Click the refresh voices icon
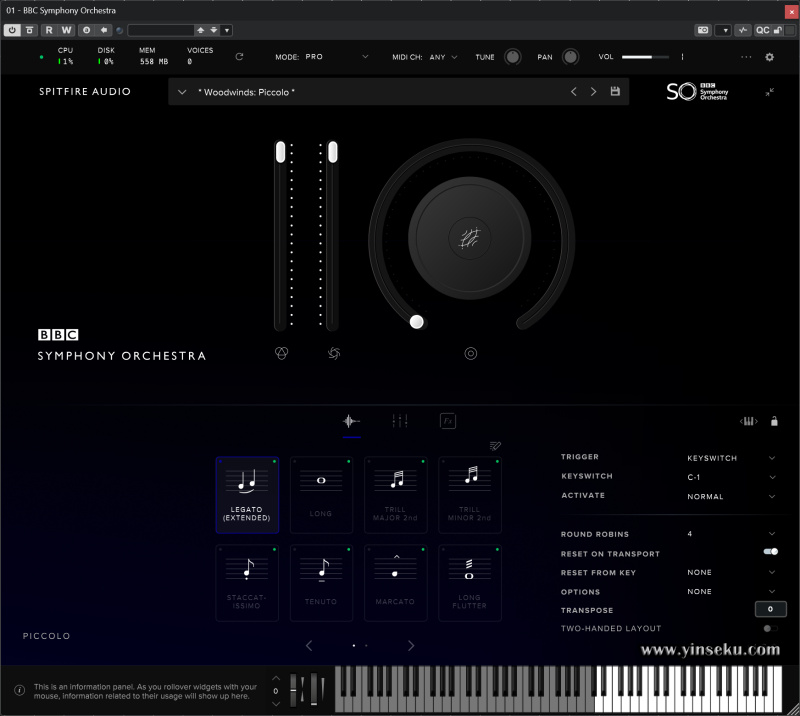The image size is (800, 716). [x=239, y=57]
